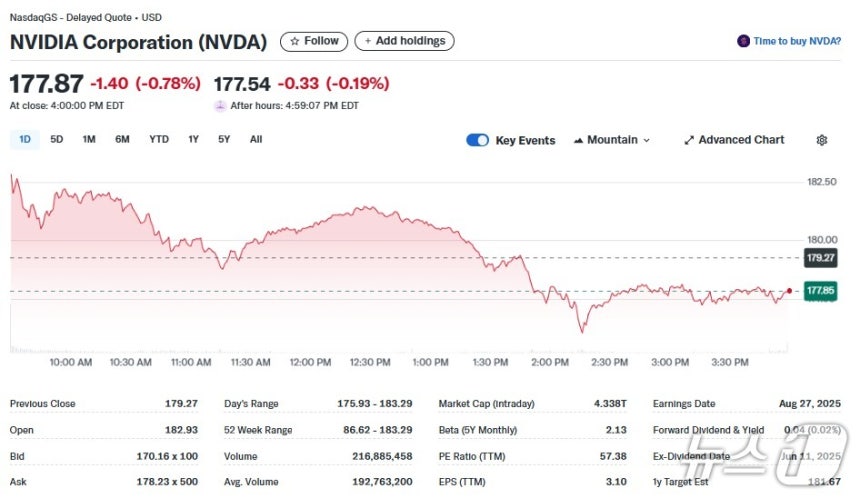The image size is (860, 498).
Task: Open the Time to buy NVDA? link
Action: 797,41
